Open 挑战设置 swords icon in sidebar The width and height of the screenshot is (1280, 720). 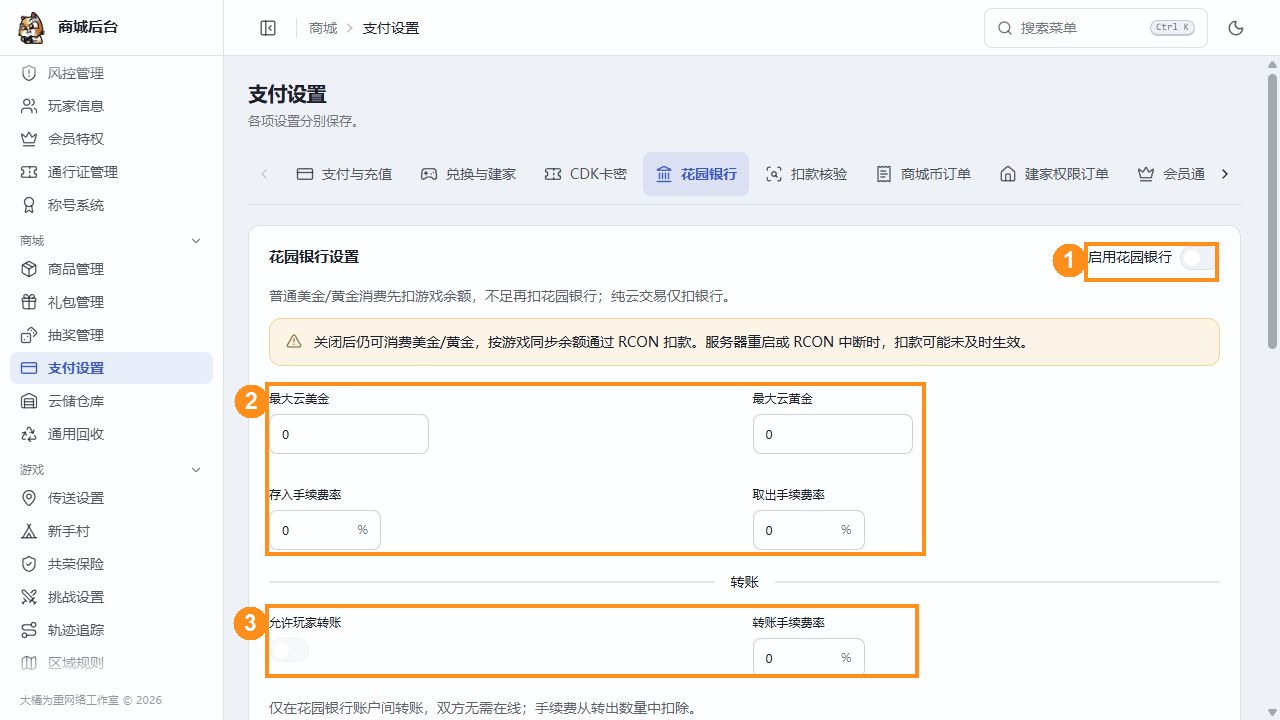[x=29, y=597]
